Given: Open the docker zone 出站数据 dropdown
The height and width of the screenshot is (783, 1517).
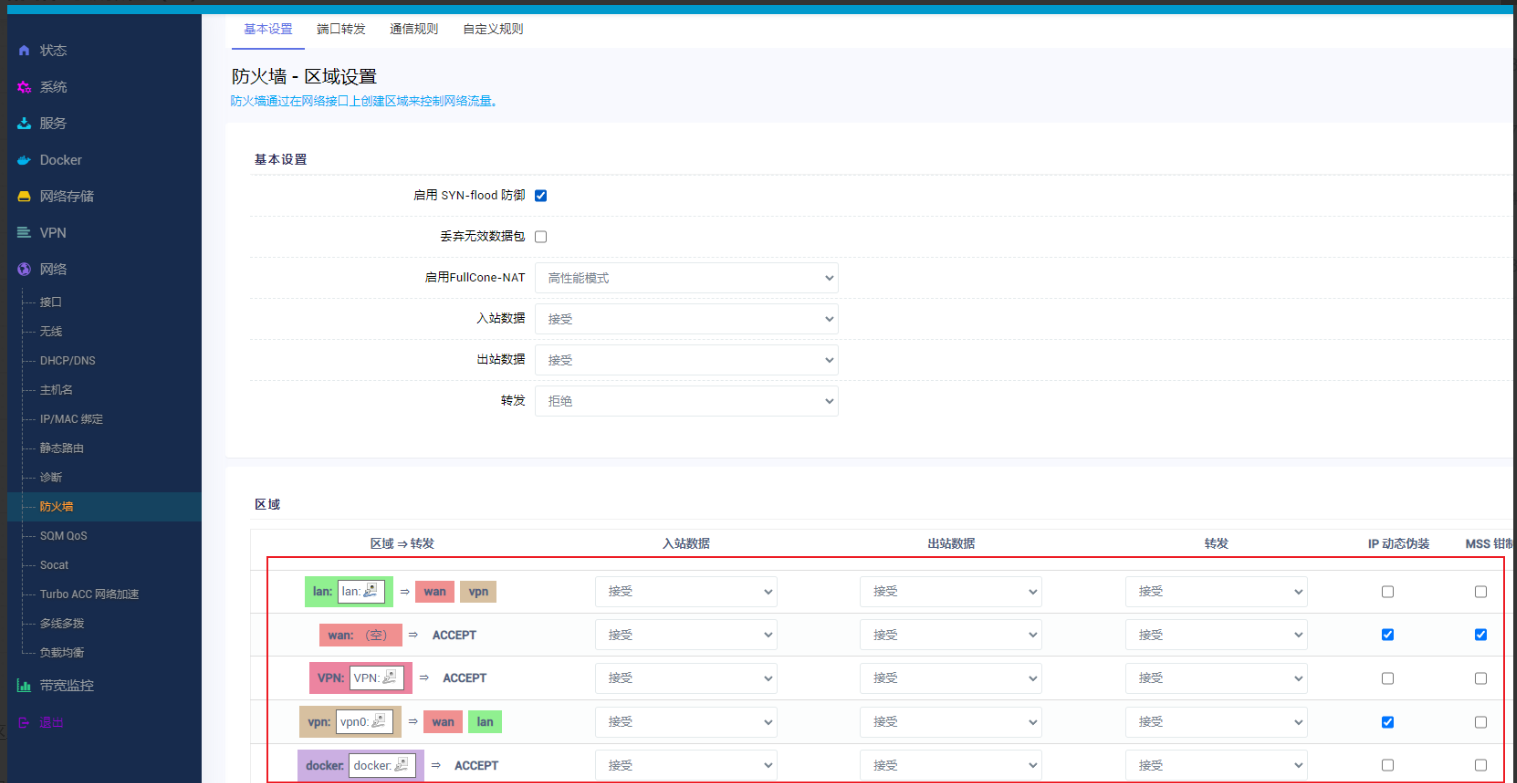Looking at the screenshot, I should point(951,765).
